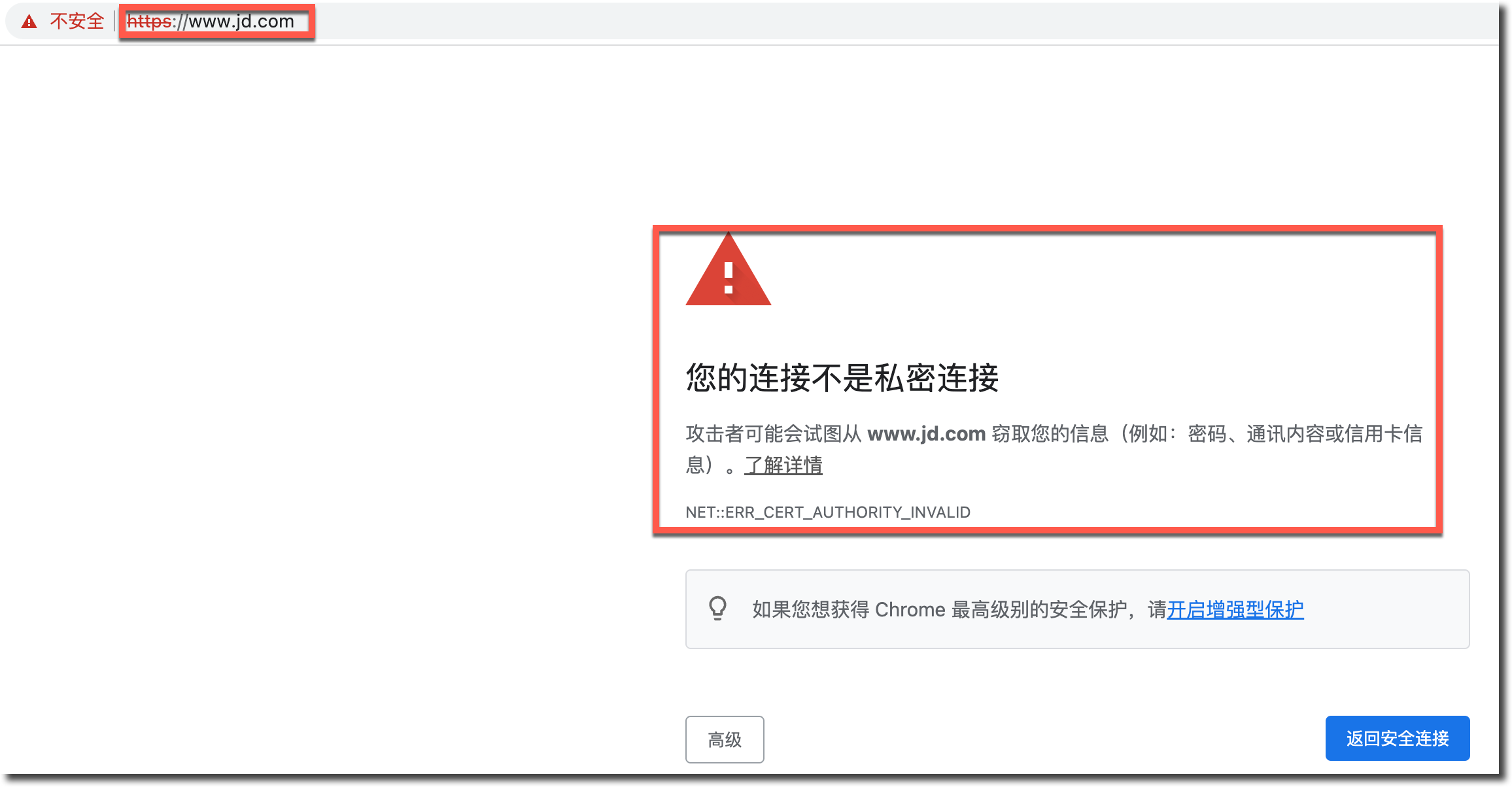
Task: Open the 了解详情 link
Action: coord(783,465)
